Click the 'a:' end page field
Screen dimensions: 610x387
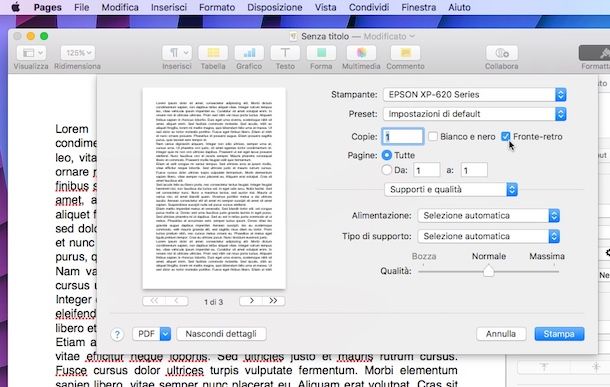[x=474, y=170]
